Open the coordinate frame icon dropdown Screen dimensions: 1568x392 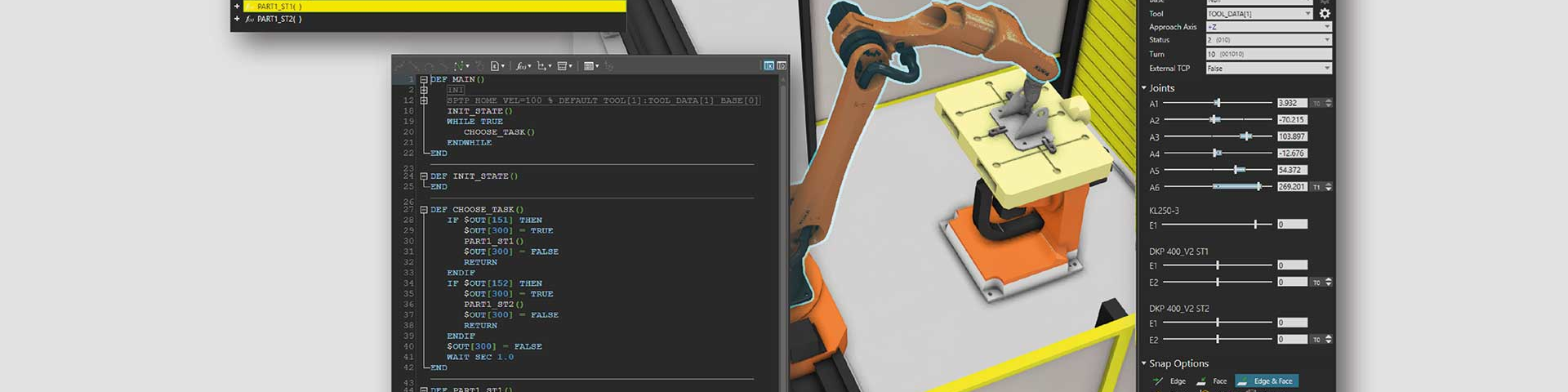click(544, 66)
